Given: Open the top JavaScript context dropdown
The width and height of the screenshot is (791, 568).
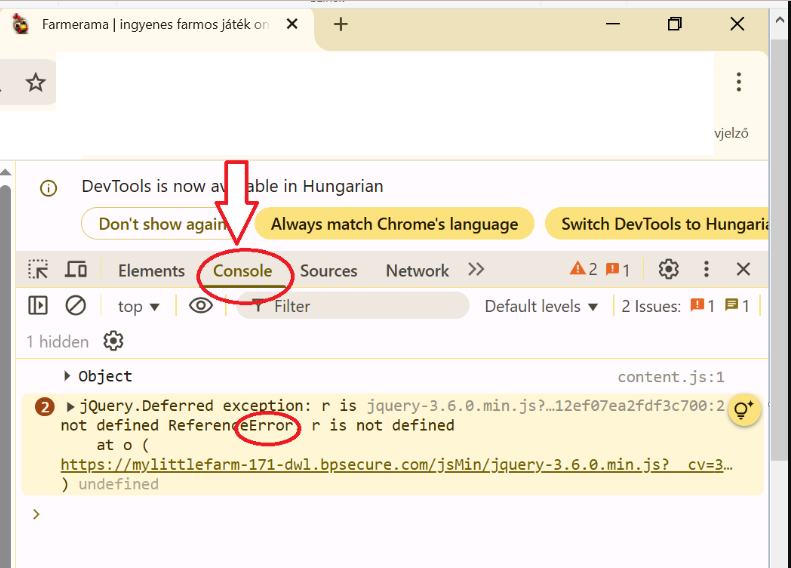Looking at the screenshot, I should pyautogui.click(x=139, y=307).
